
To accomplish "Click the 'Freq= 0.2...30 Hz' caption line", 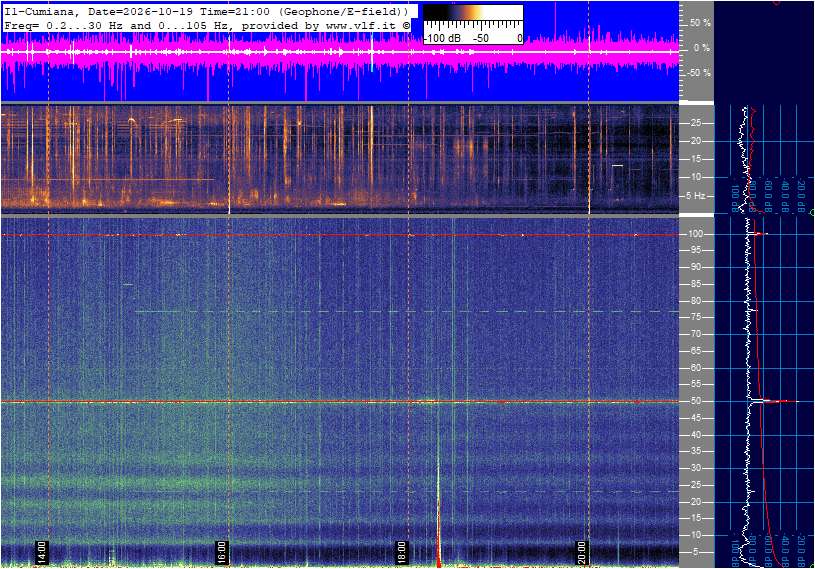I will point(206,25).
